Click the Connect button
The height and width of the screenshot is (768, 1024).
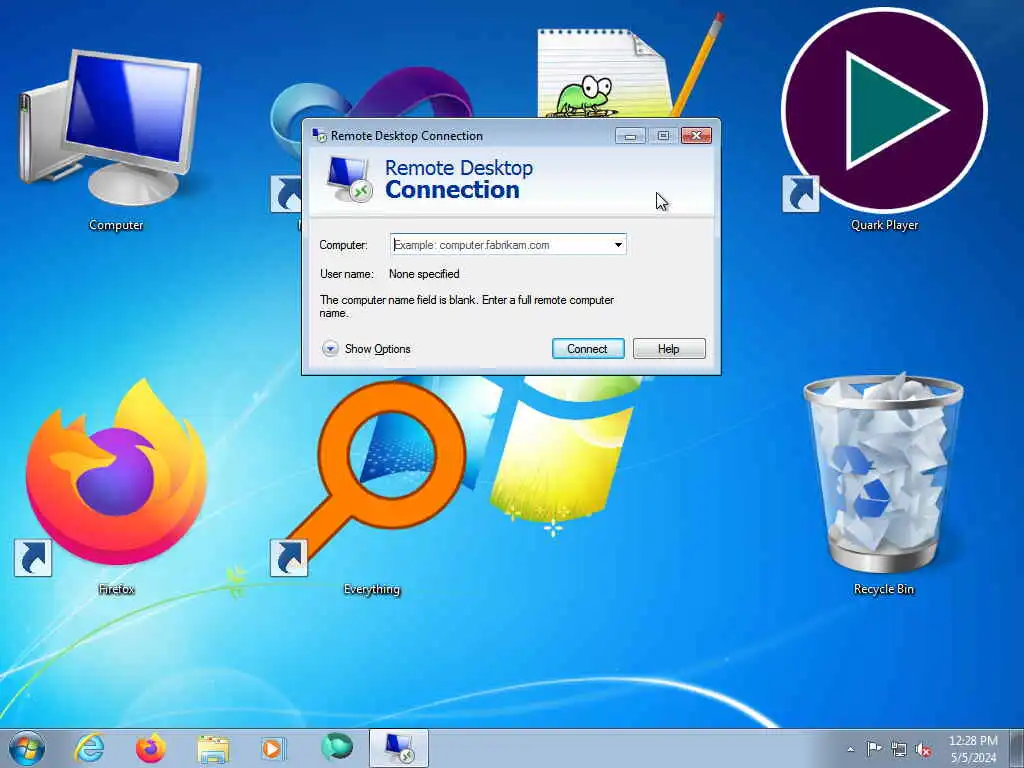click(588, 349)
